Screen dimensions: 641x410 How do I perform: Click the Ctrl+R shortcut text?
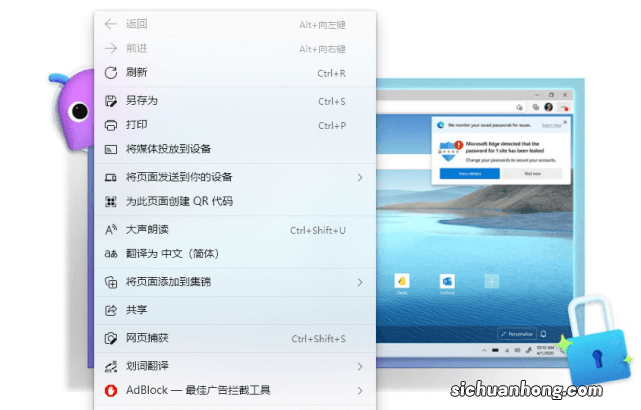tap(332, 74)
